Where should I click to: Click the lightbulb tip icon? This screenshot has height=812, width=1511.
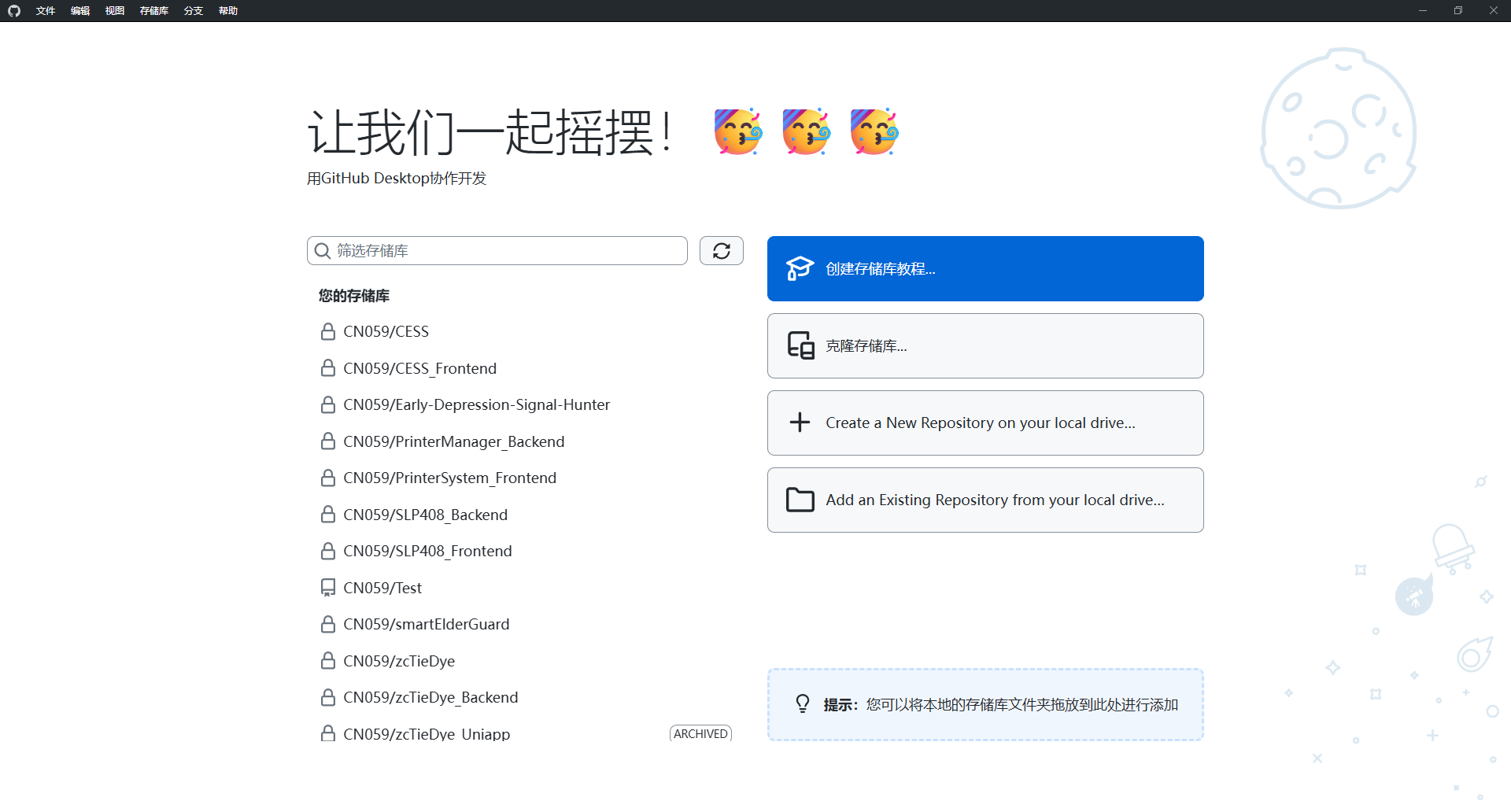(x=802, y=704)
